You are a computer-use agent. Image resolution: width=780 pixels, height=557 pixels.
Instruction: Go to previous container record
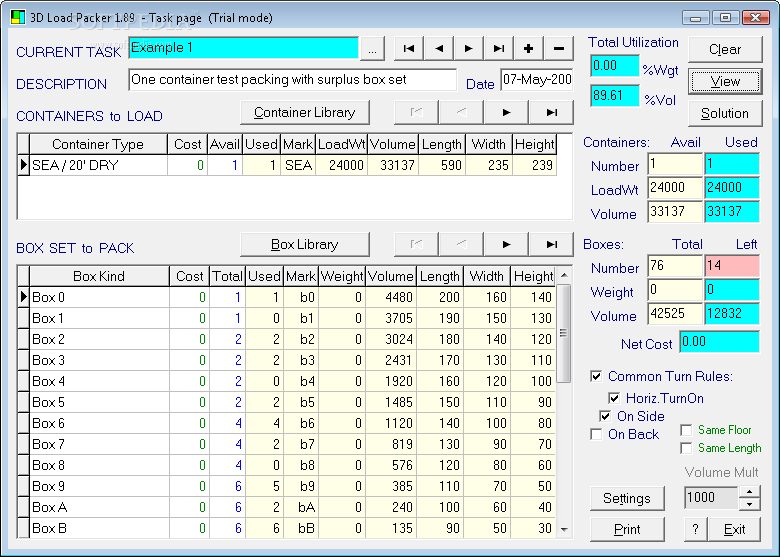tap(461, 112)
